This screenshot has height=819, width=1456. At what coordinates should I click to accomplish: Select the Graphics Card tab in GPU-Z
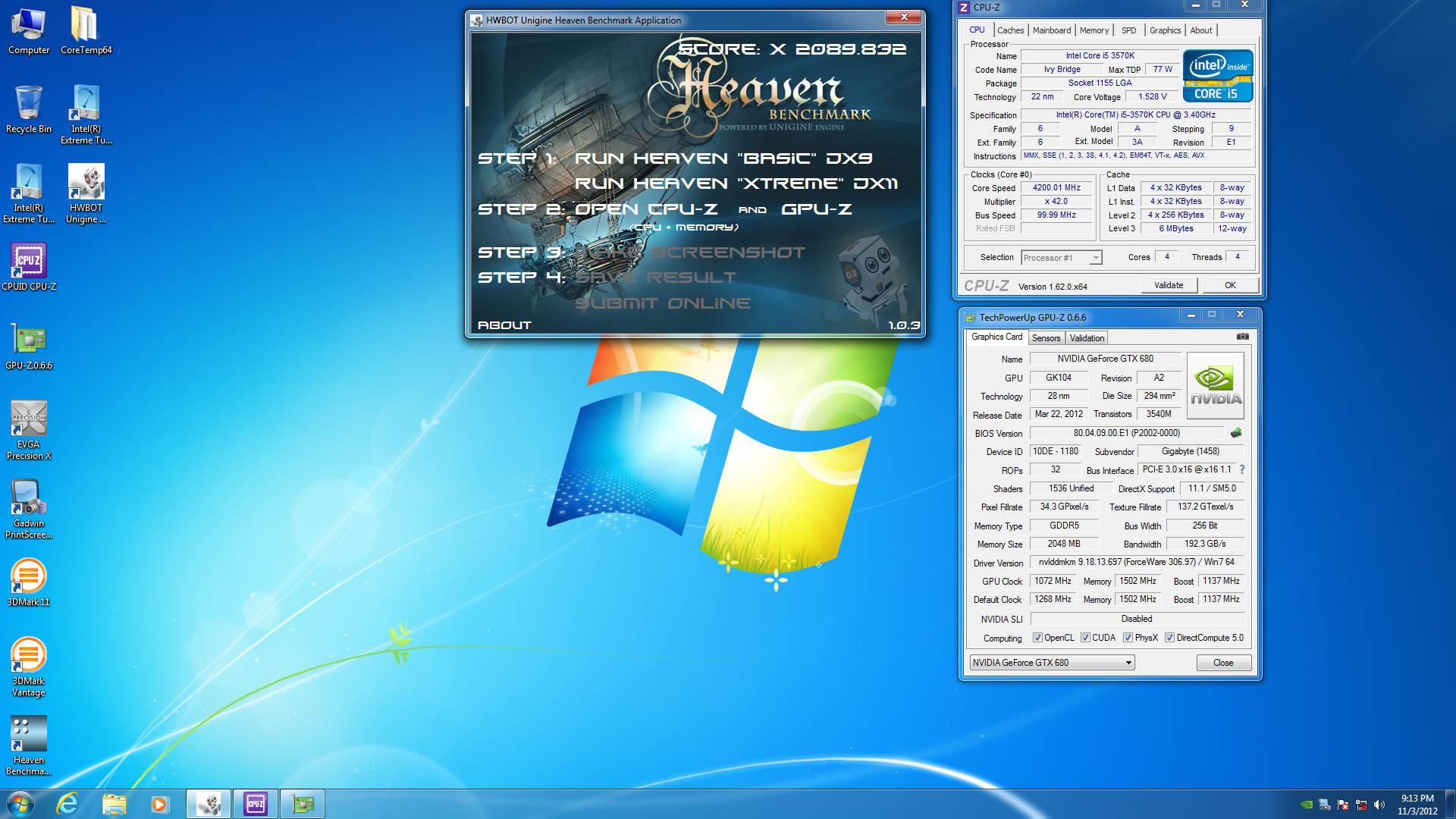coord(996,337)
